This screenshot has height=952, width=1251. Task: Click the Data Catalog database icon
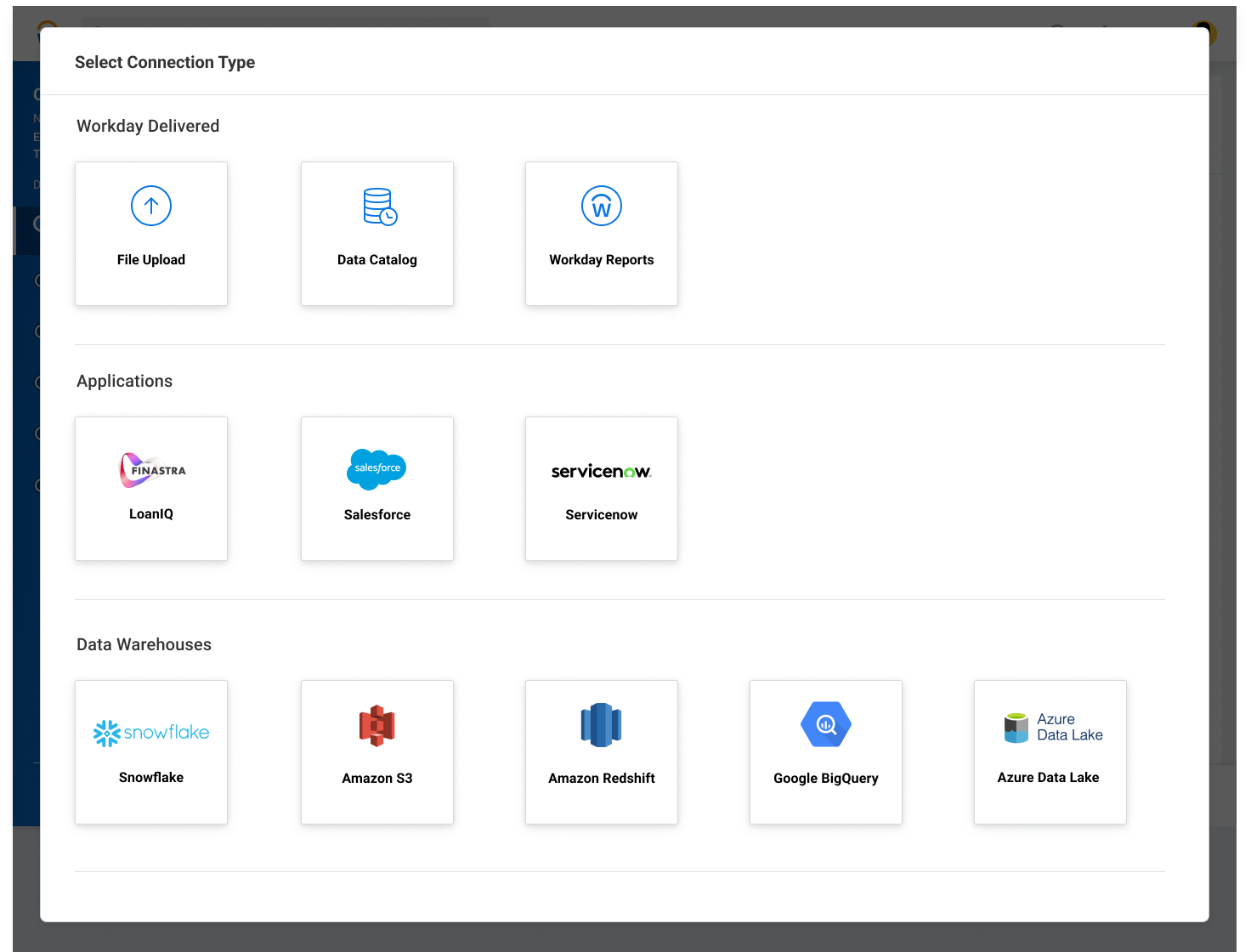tap(380, 207)
